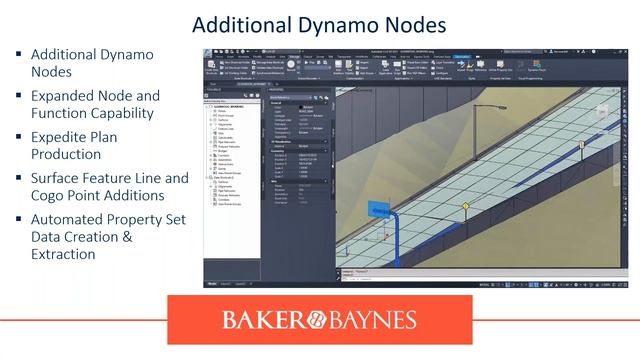
Task: Open the Properties object type dropdown
Action: [291, 98]
